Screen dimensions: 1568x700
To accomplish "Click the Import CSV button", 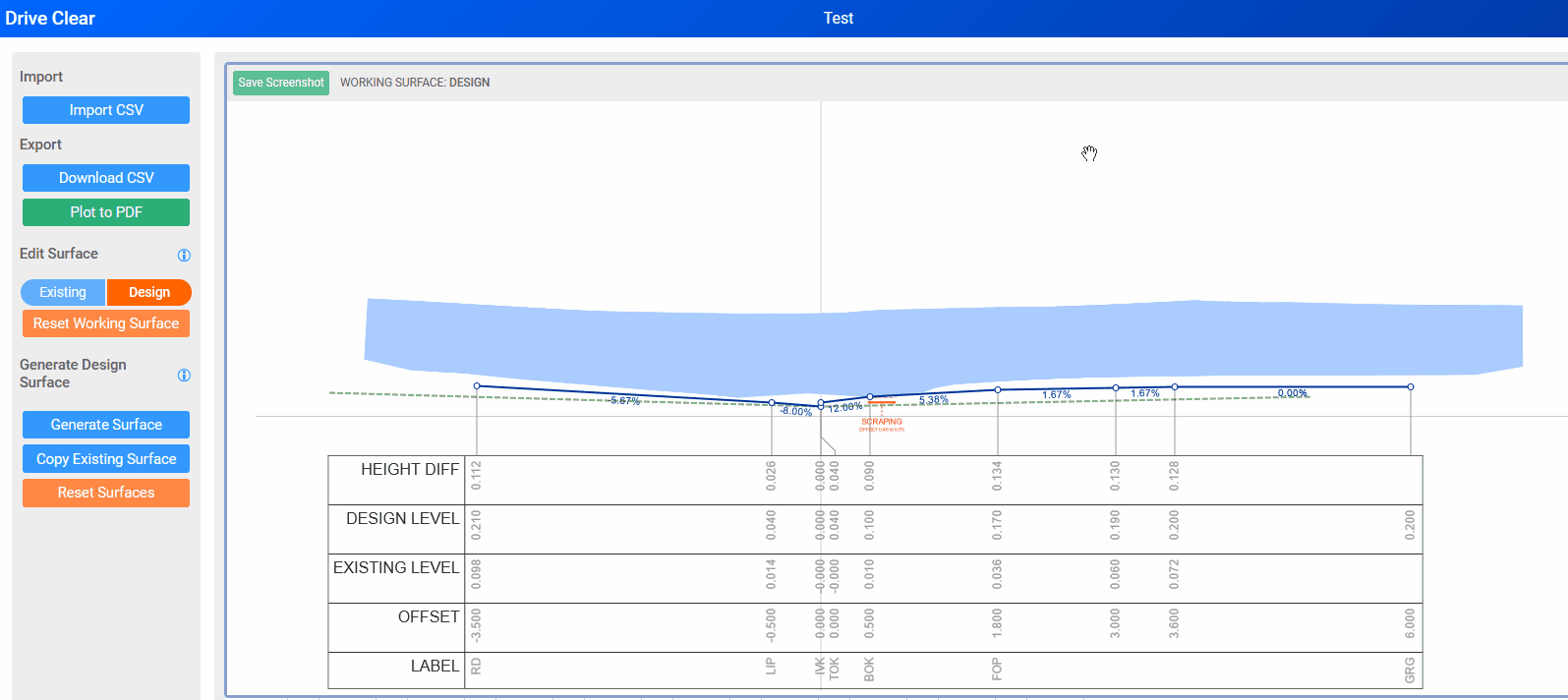I will (106, 110).
